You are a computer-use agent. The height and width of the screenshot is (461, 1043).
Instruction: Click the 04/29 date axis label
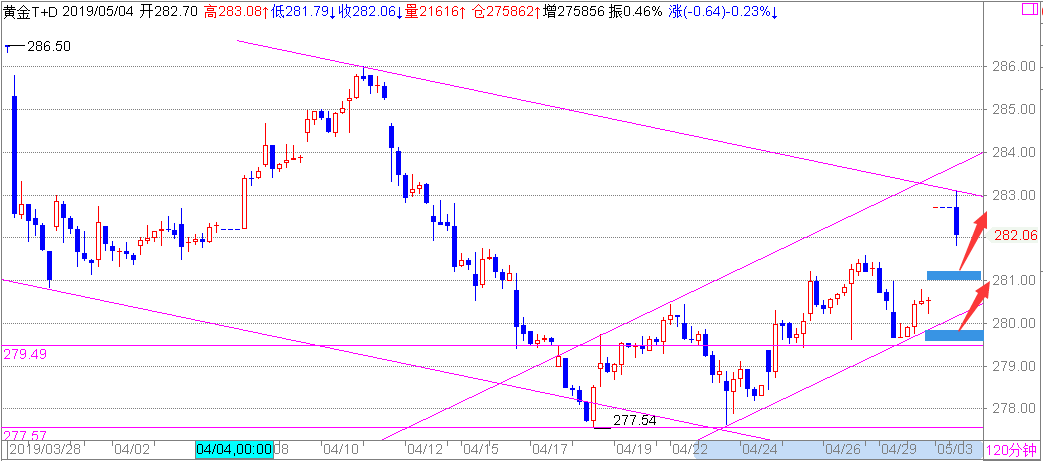point(898,449)
